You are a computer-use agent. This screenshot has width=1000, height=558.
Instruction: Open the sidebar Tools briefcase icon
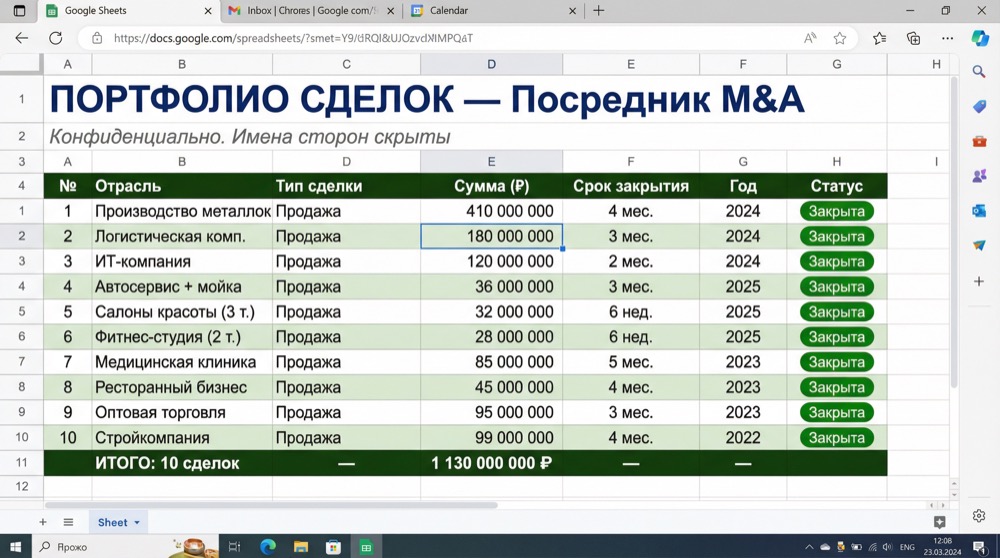pyautogui.click(x=979, y=141)
